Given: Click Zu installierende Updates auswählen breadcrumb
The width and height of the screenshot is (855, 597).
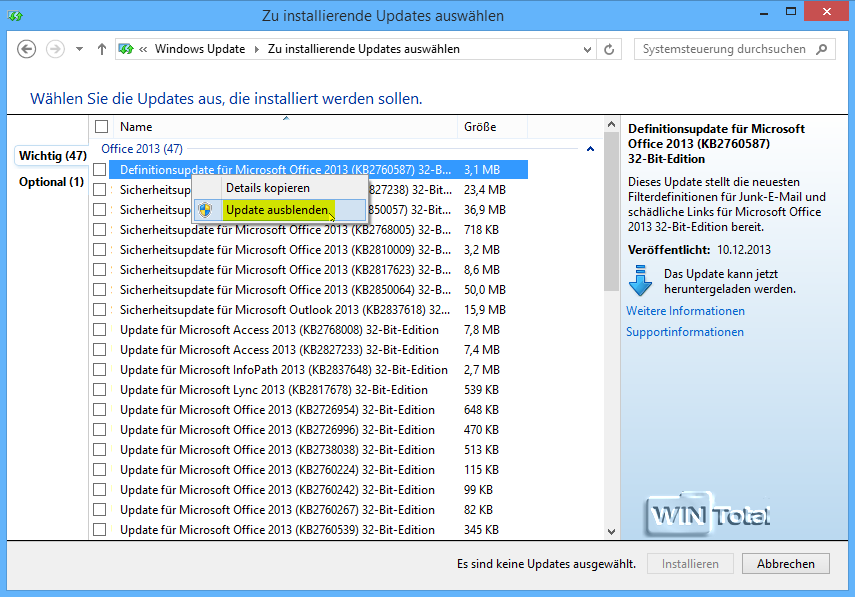Looking at the screenshot, I should coord(364,49).
